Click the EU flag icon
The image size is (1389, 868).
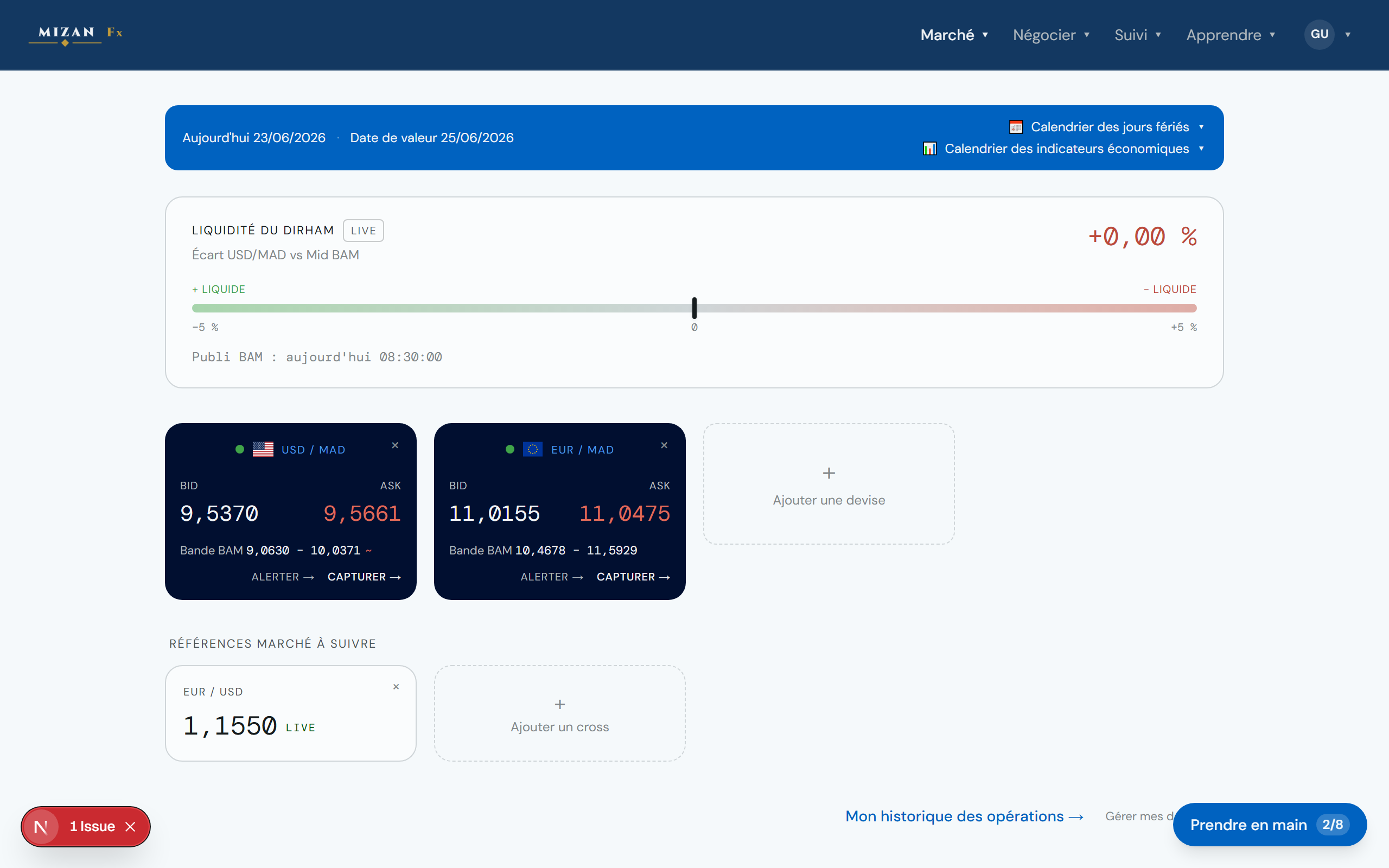click(x=533, y=450)
